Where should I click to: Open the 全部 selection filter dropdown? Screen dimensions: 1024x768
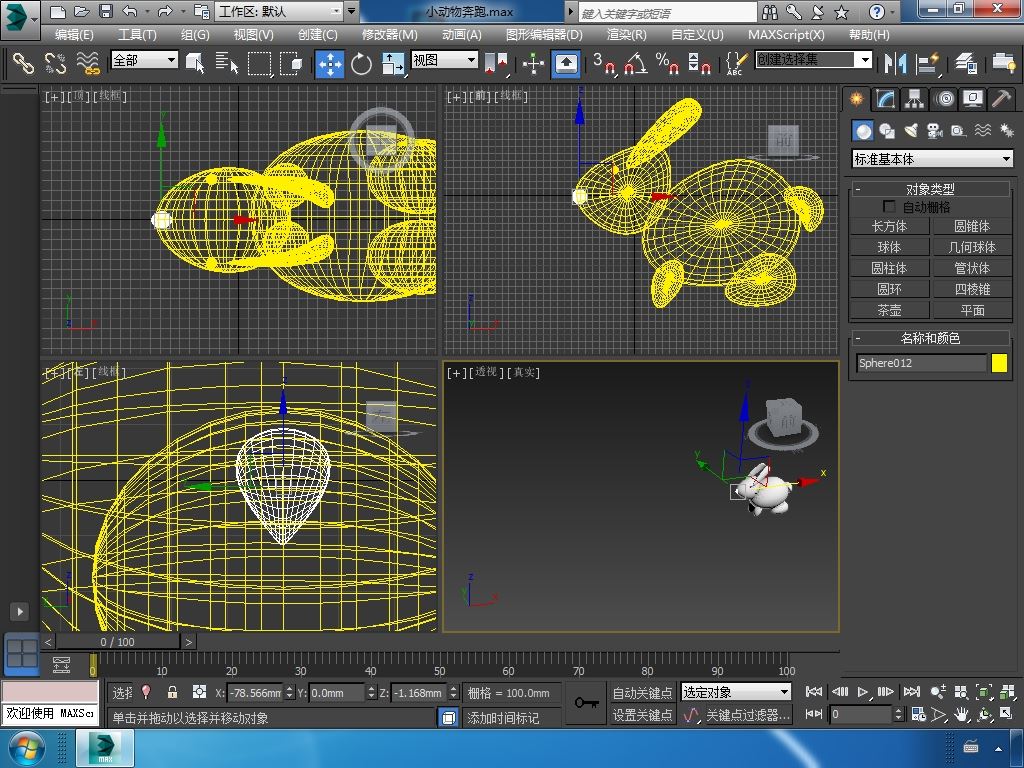point(144,60)
